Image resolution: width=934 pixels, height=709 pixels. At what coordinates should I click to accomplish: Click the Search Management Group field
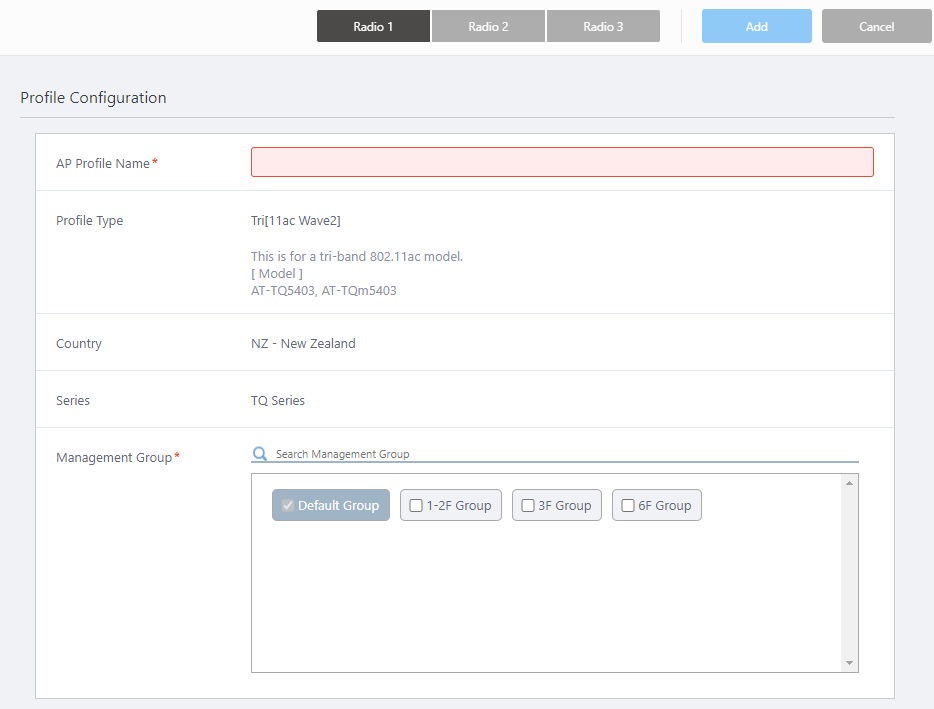pyautogui.click(x=560, y=454)
